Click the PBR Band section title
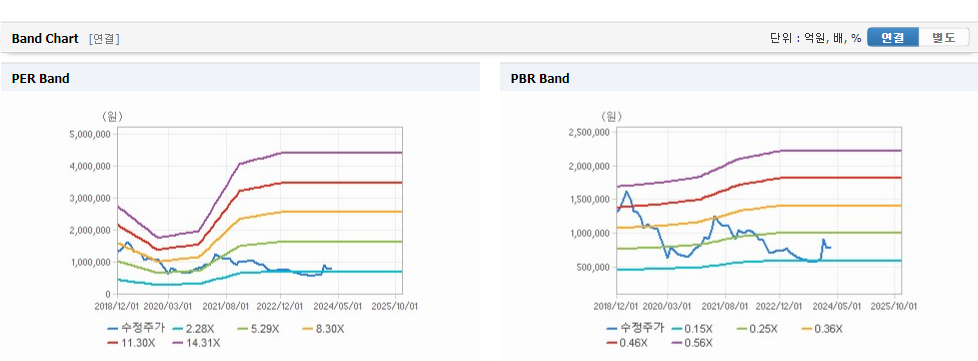This screenshot has height=361, width=978. point(540,79)
